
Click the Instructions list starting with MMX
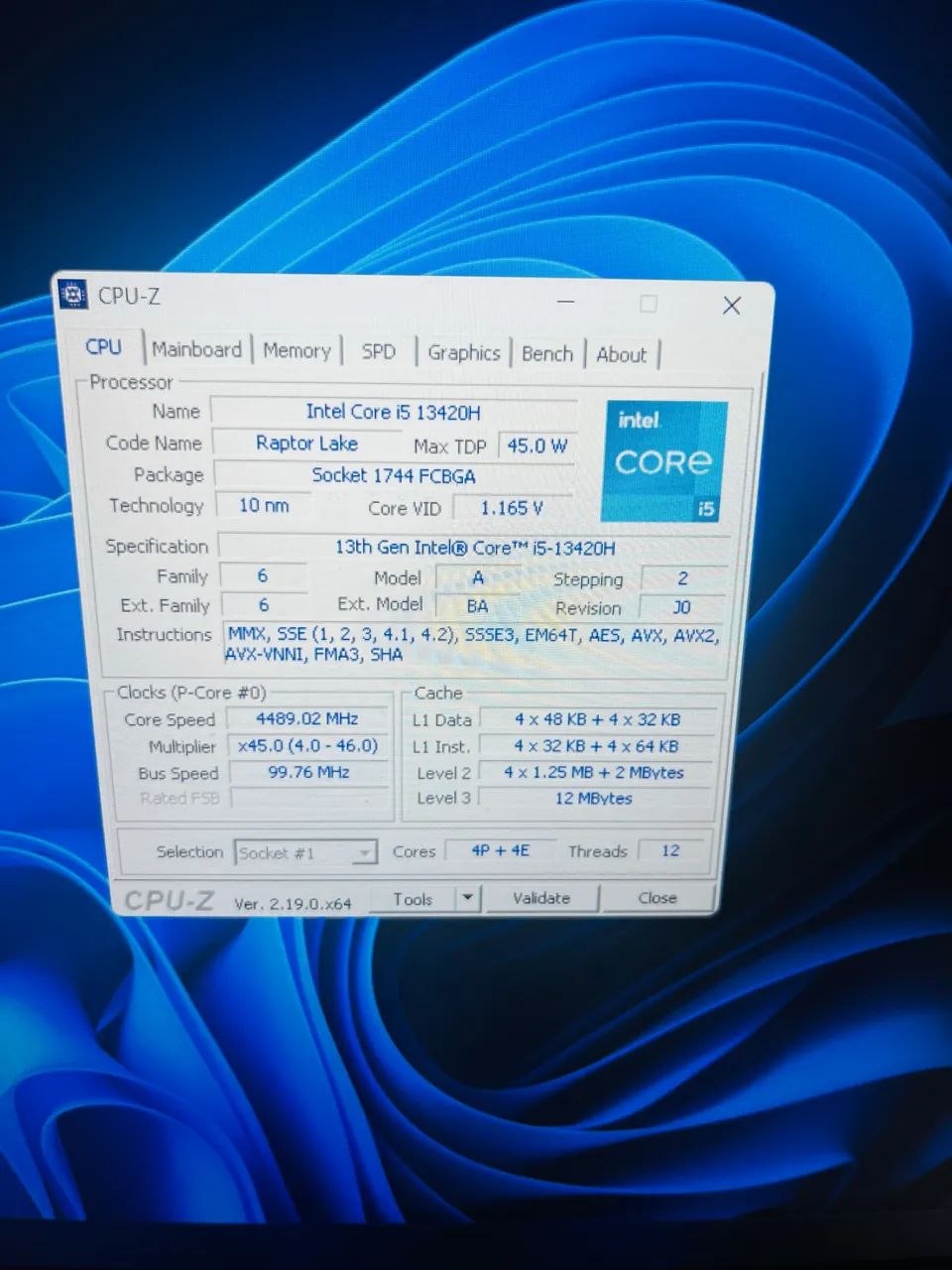(x=473, y=645)
